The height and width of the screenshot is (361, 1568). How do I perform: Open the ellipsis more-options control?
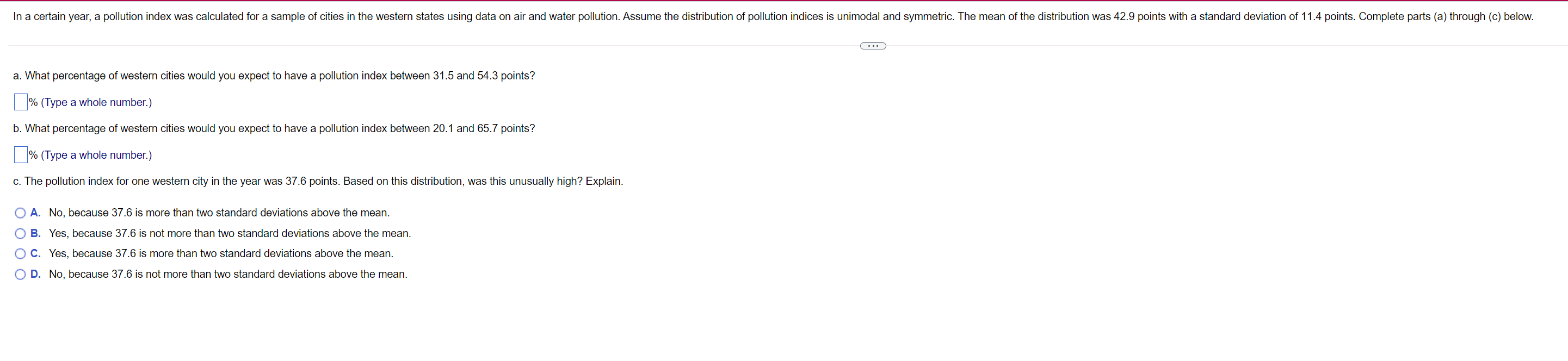click(873, 45)
